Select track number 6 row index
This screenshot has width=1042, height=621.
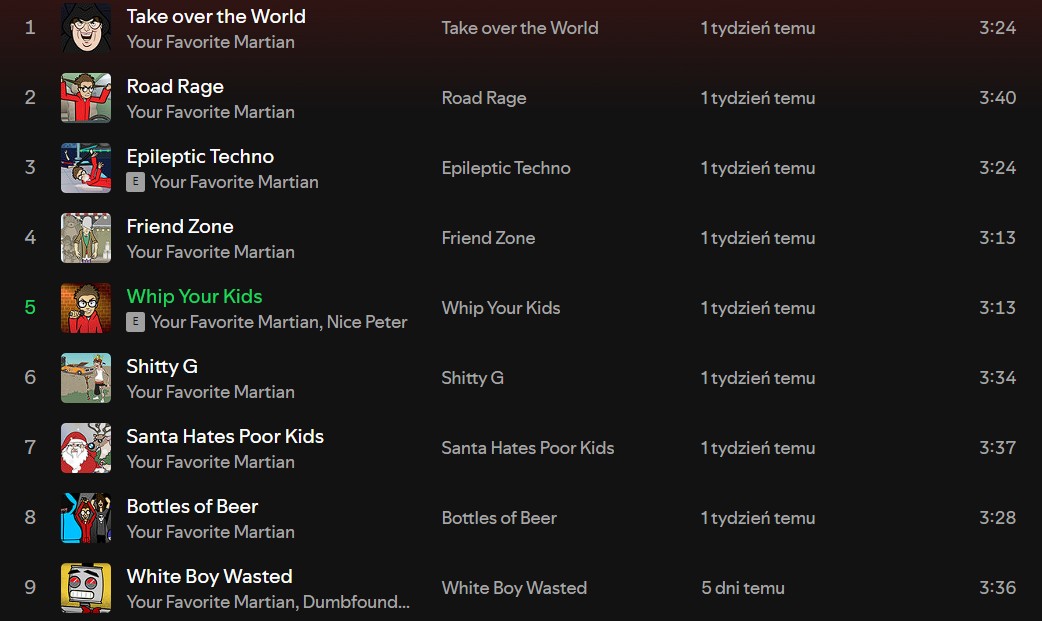pyautogui.click(x=30, y=378)
